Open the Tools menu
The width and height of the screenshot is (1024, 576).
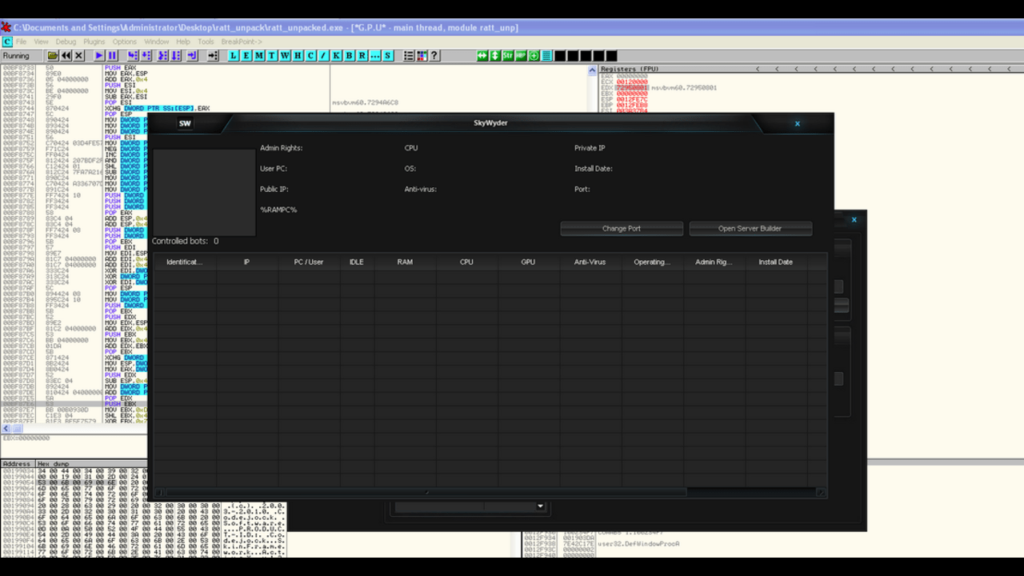tap(206, 42)
